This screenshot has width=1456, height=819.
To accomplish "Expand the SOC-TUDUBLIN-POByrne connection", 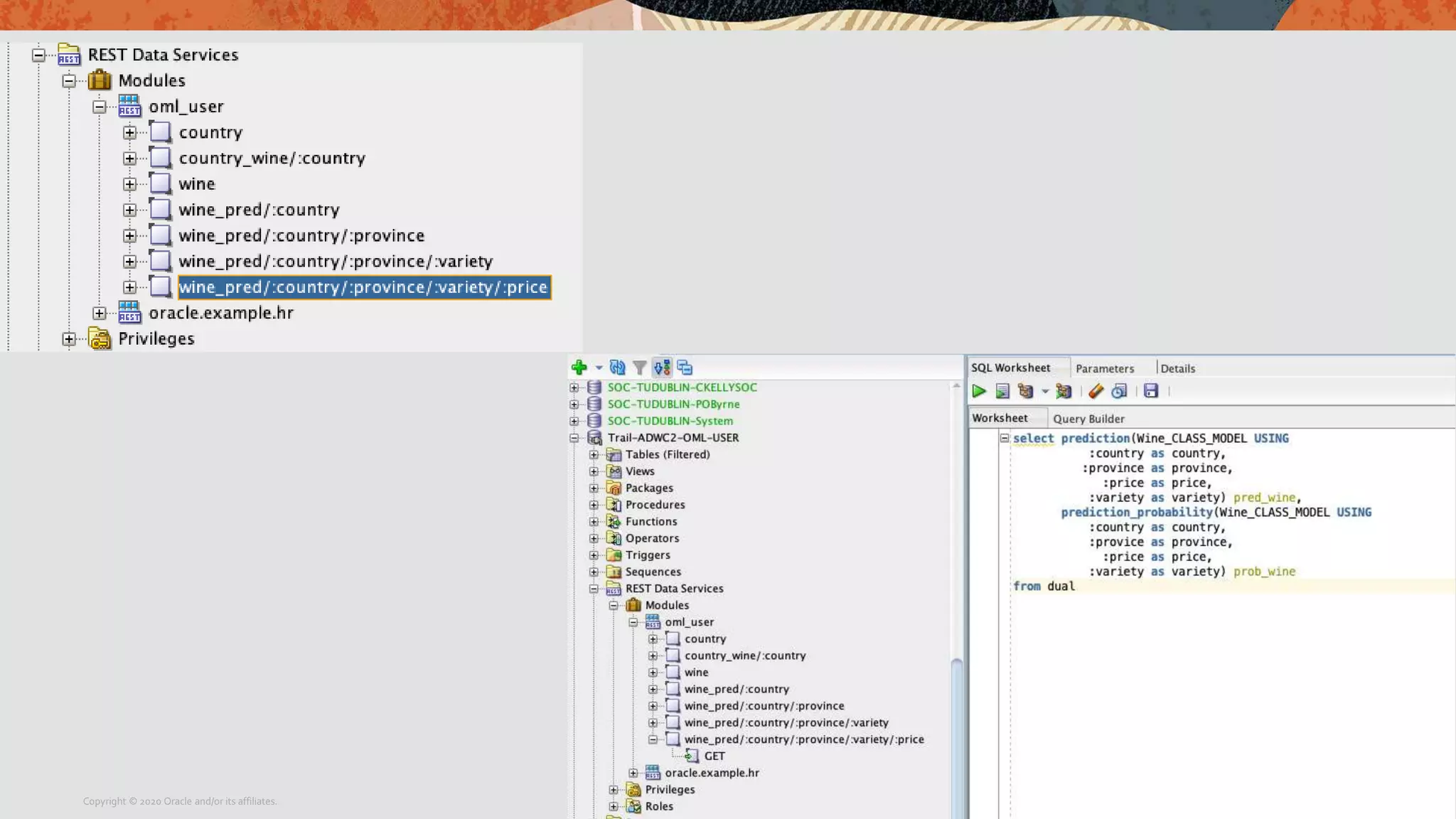I will pos(574,405).
